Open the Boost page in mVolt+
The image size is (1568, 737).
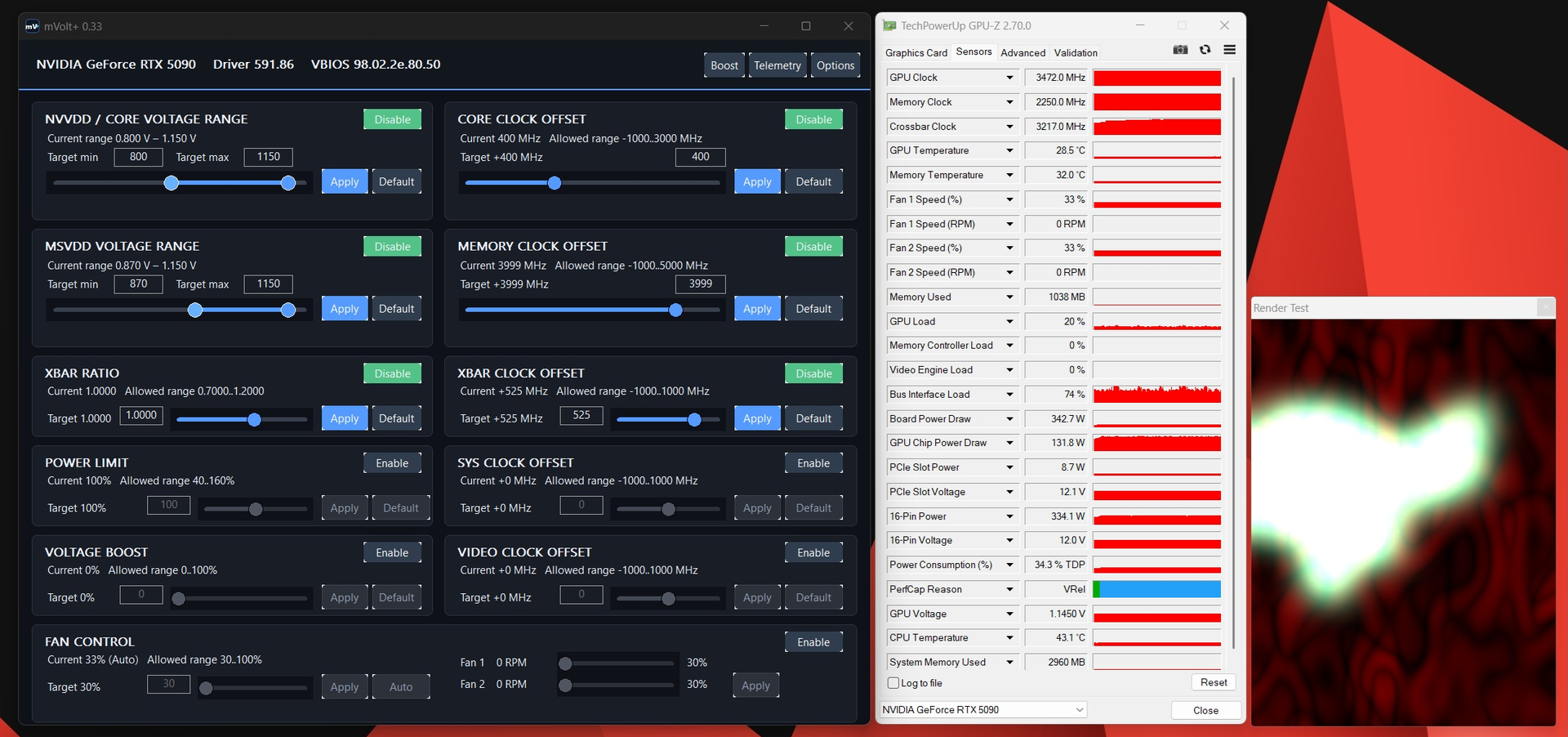point(724,65)
